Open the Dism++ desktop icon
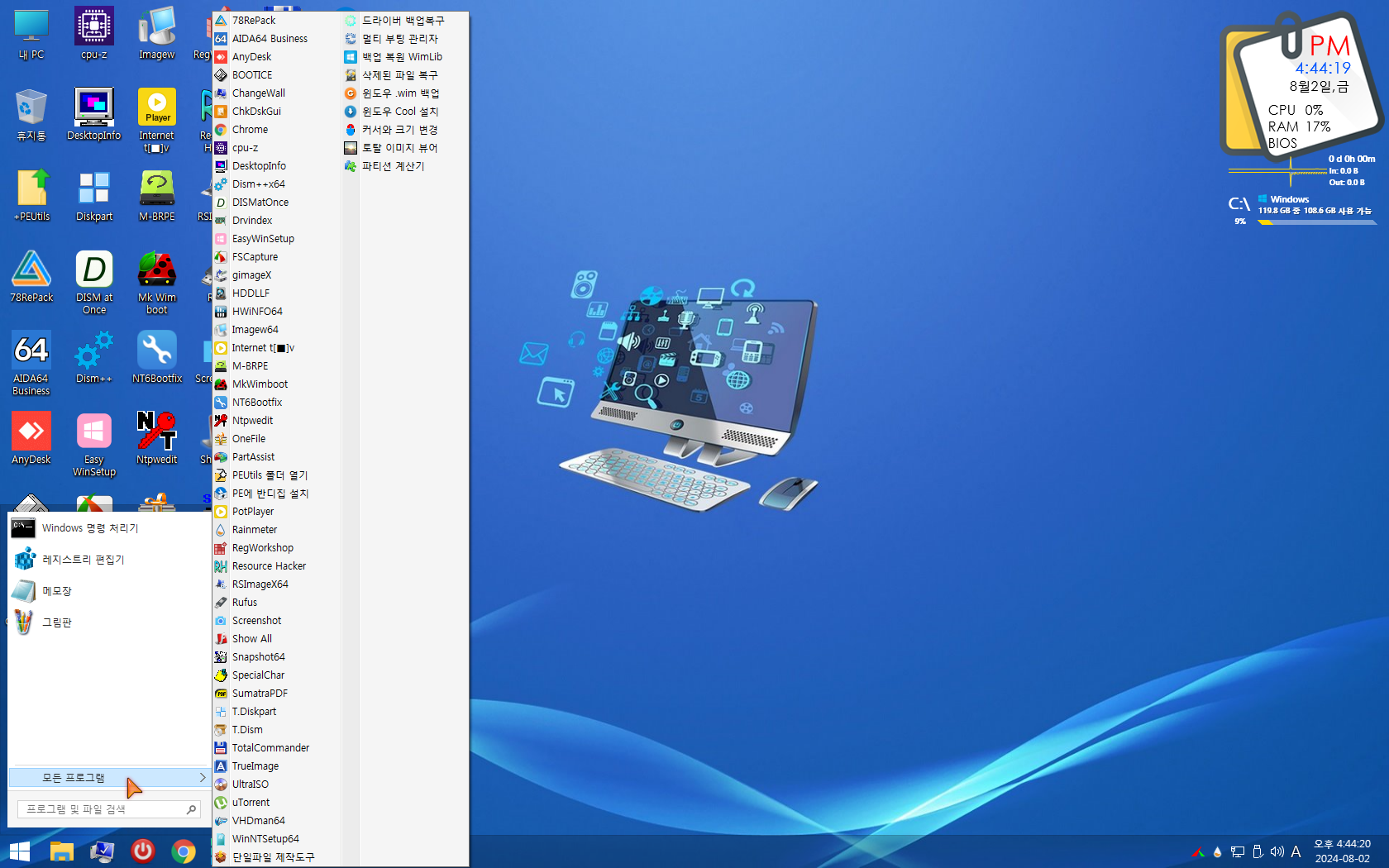Screen dimensions: 1389x868 (94, 358)
